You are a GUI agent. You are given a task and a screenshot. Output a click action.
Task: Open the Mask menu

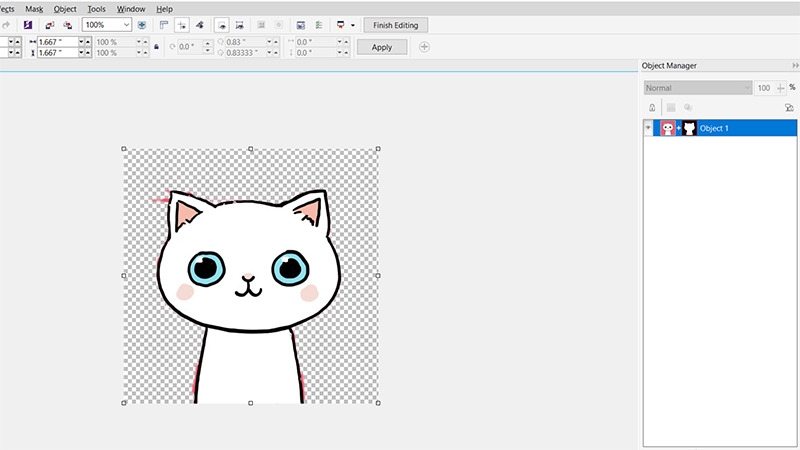tap(34, 9)
